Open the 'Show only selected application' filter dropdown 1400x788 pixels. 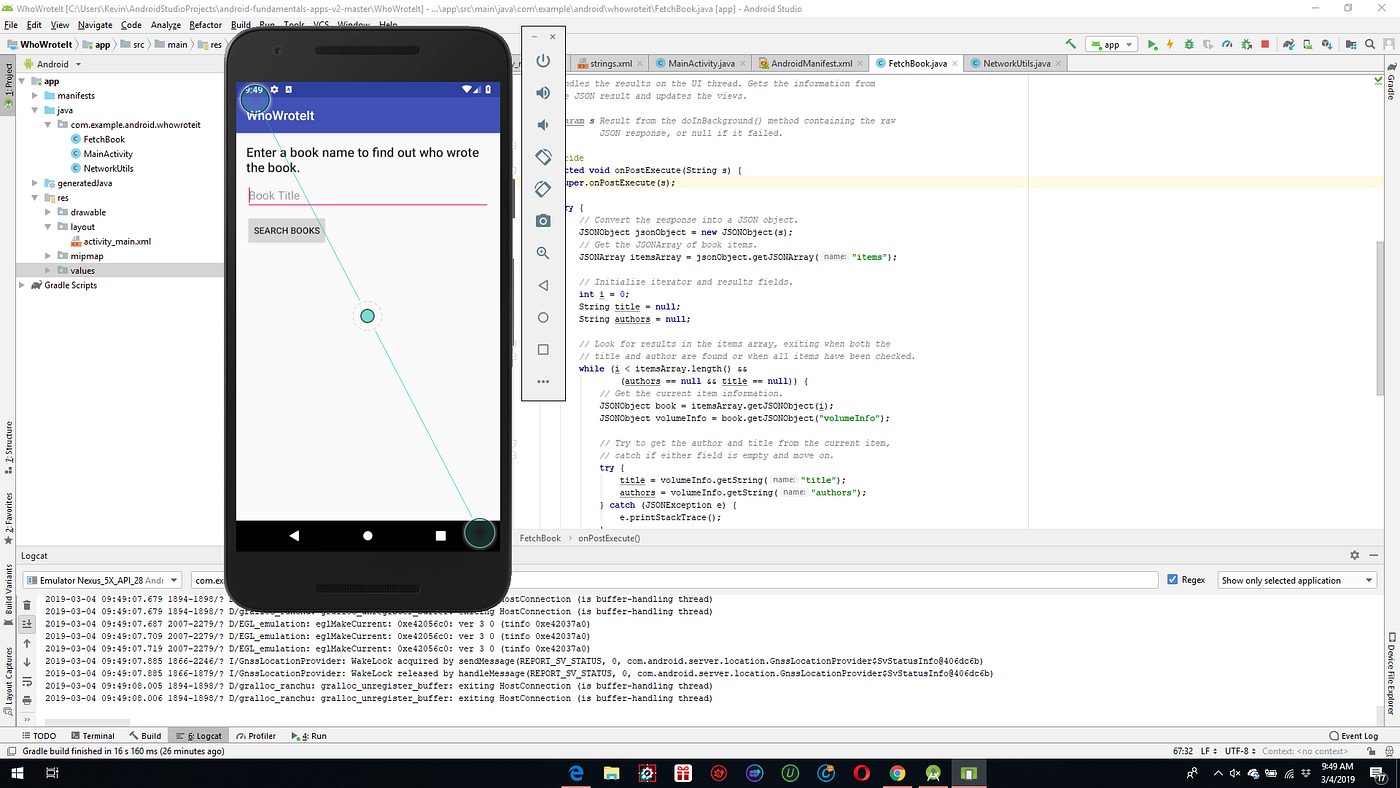point(1296,579)
